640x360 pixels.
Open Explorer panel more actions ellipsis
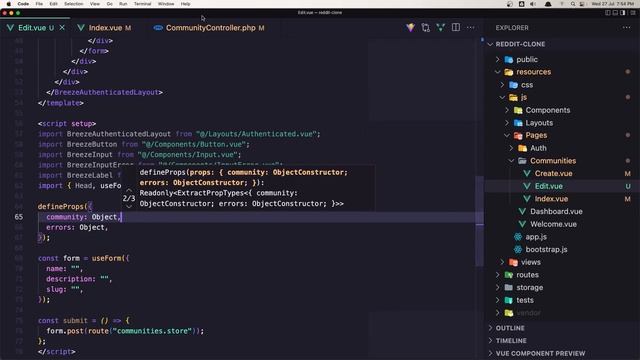click(627, 28)
